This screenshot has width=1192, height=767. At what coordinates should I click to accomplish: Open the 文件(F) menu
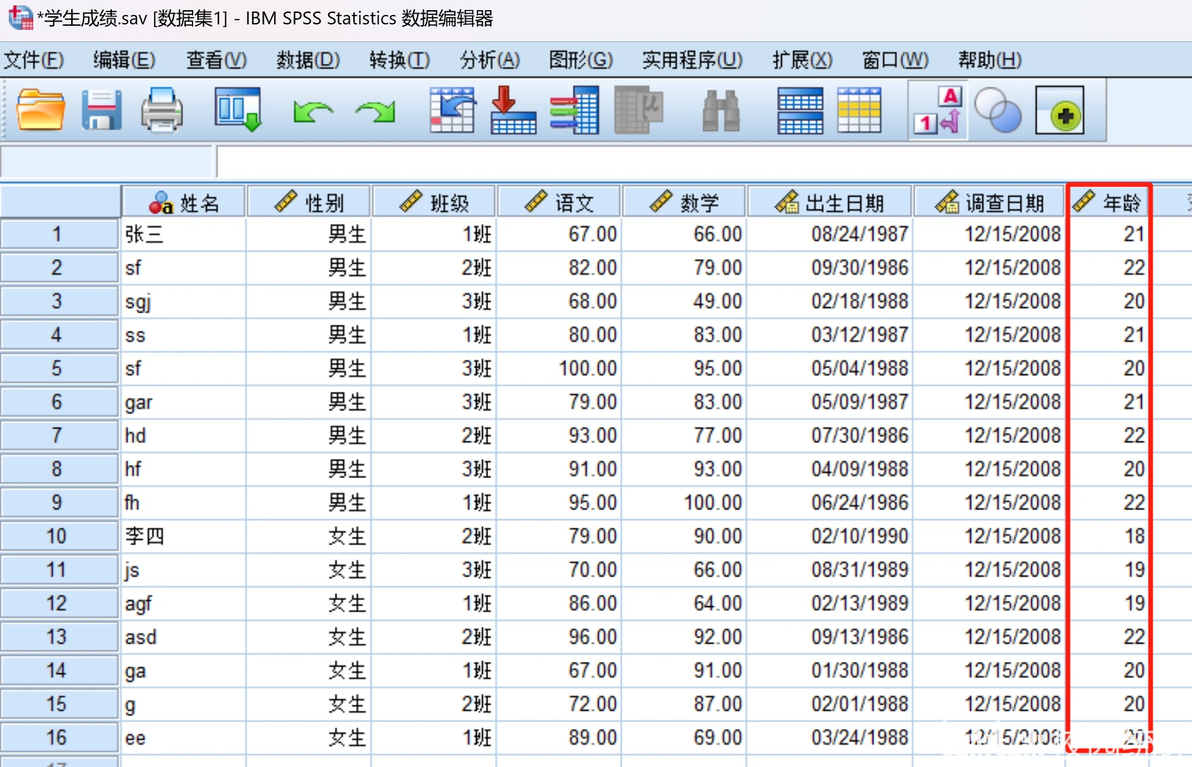point(33,59)
